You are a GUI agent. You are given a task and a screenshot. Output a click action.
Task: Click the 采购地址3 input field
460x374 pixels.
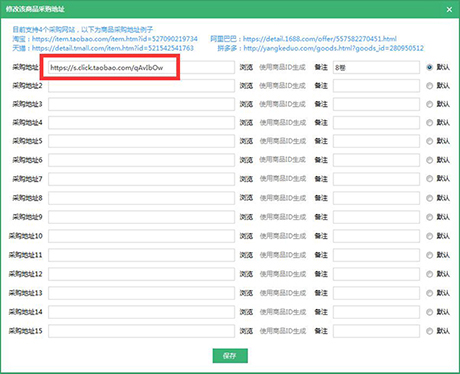141,104
